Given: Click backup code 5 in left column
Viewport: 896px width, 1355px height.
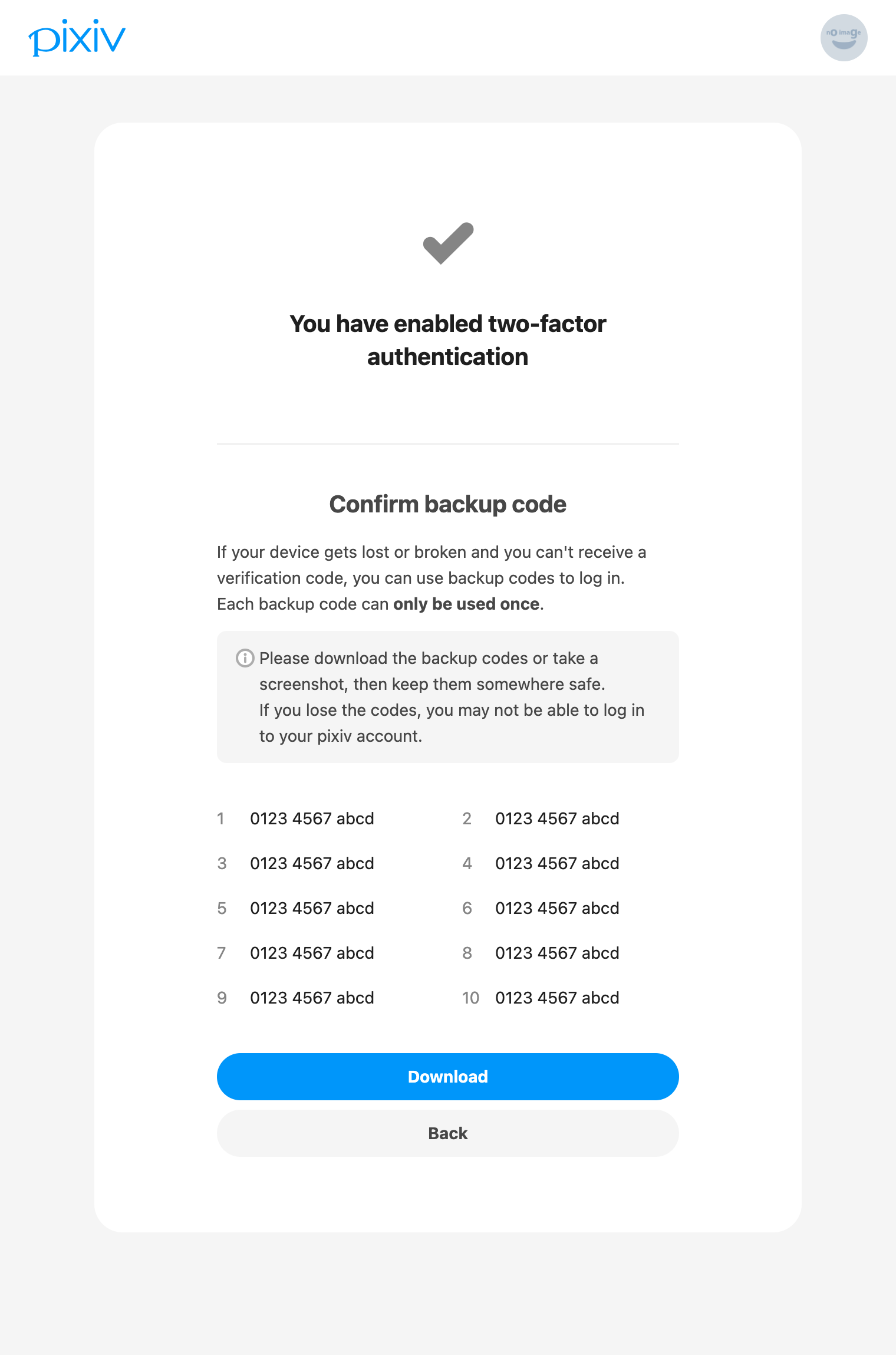Looking at the screenshot, I should [312, 908].
